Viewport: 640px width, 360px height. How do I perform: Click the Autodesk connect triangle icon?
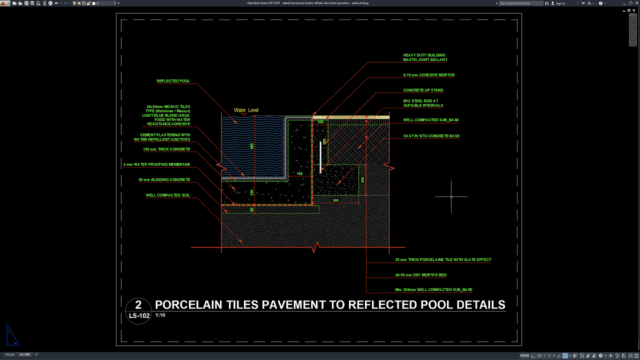pyautogui.click(x=589, y=3)
